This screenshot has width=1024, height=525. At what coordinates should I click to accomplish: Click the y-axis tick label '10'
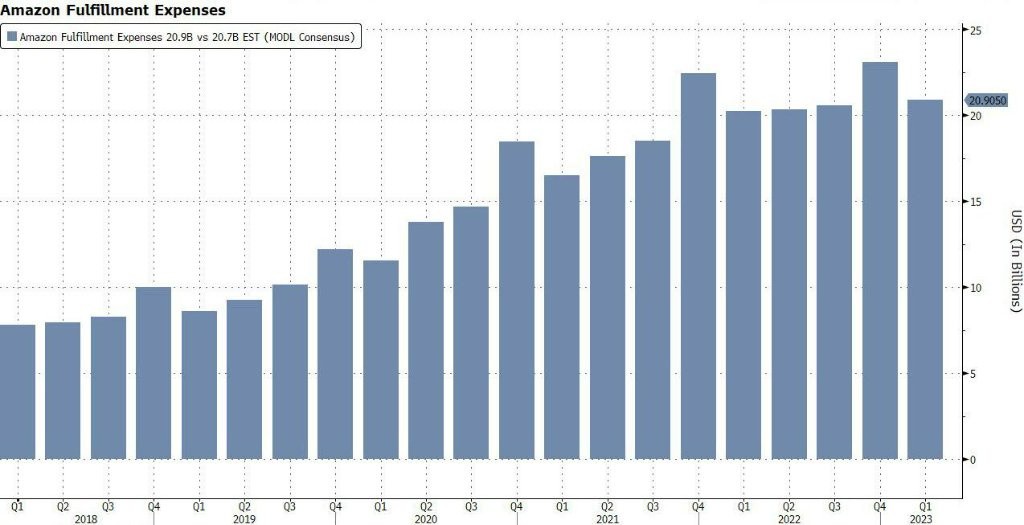(974, 287)
